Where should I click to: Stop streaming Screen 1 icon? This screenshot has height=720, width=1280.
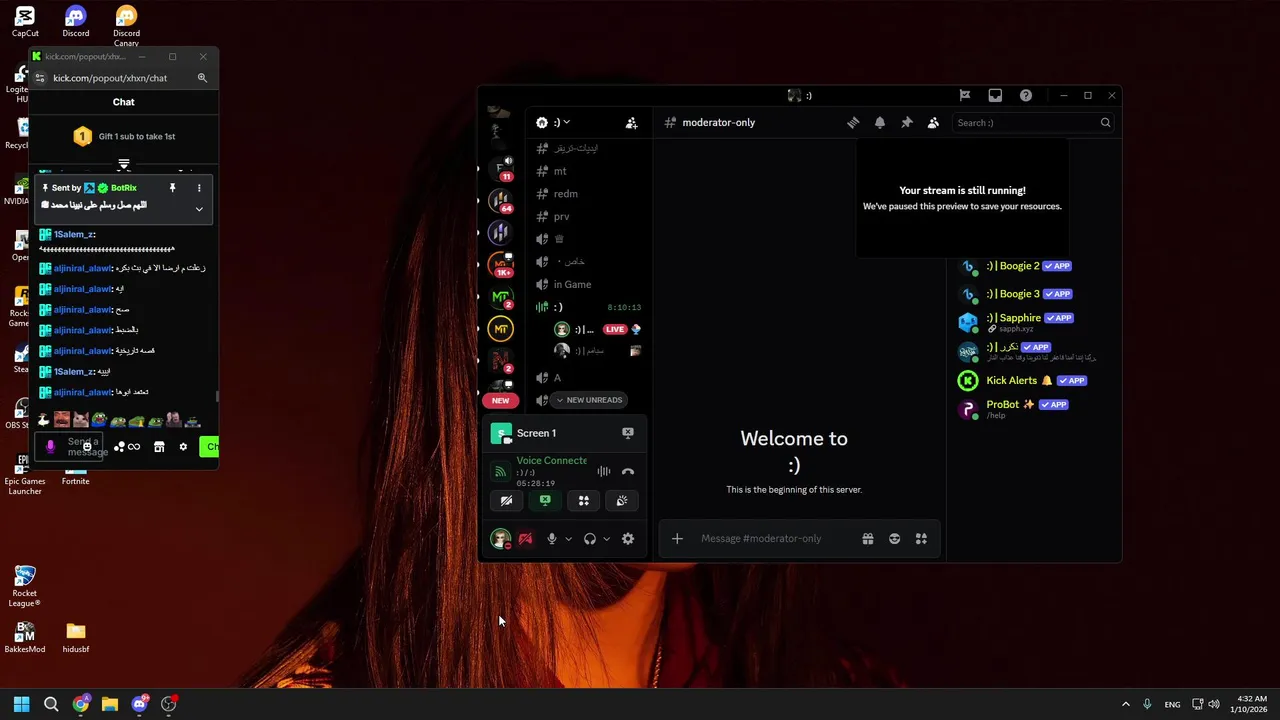628,433
